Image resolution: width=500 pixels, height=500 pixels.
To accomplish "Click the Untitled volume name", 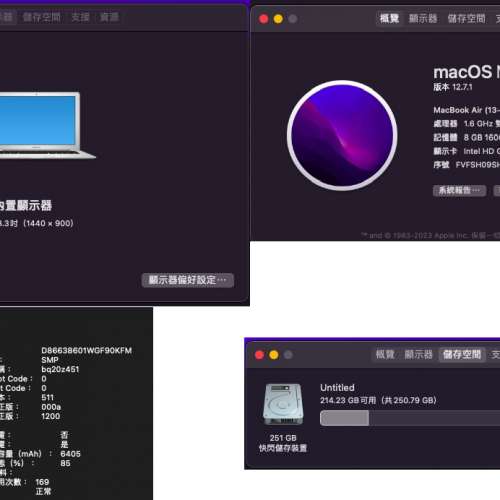I will click(x=337, y=388).
